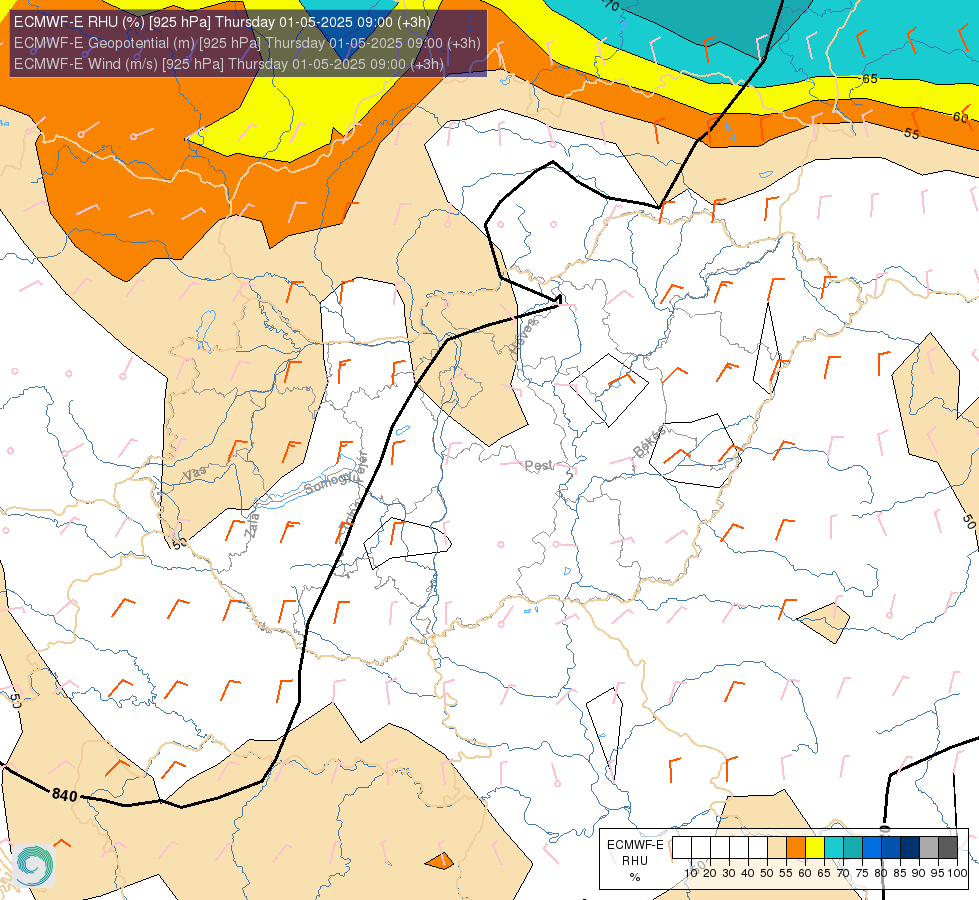Click the navy 85–90% legend swatch
Image resolution: width=979 pixels, height=900 pixels.
(910, 848)
